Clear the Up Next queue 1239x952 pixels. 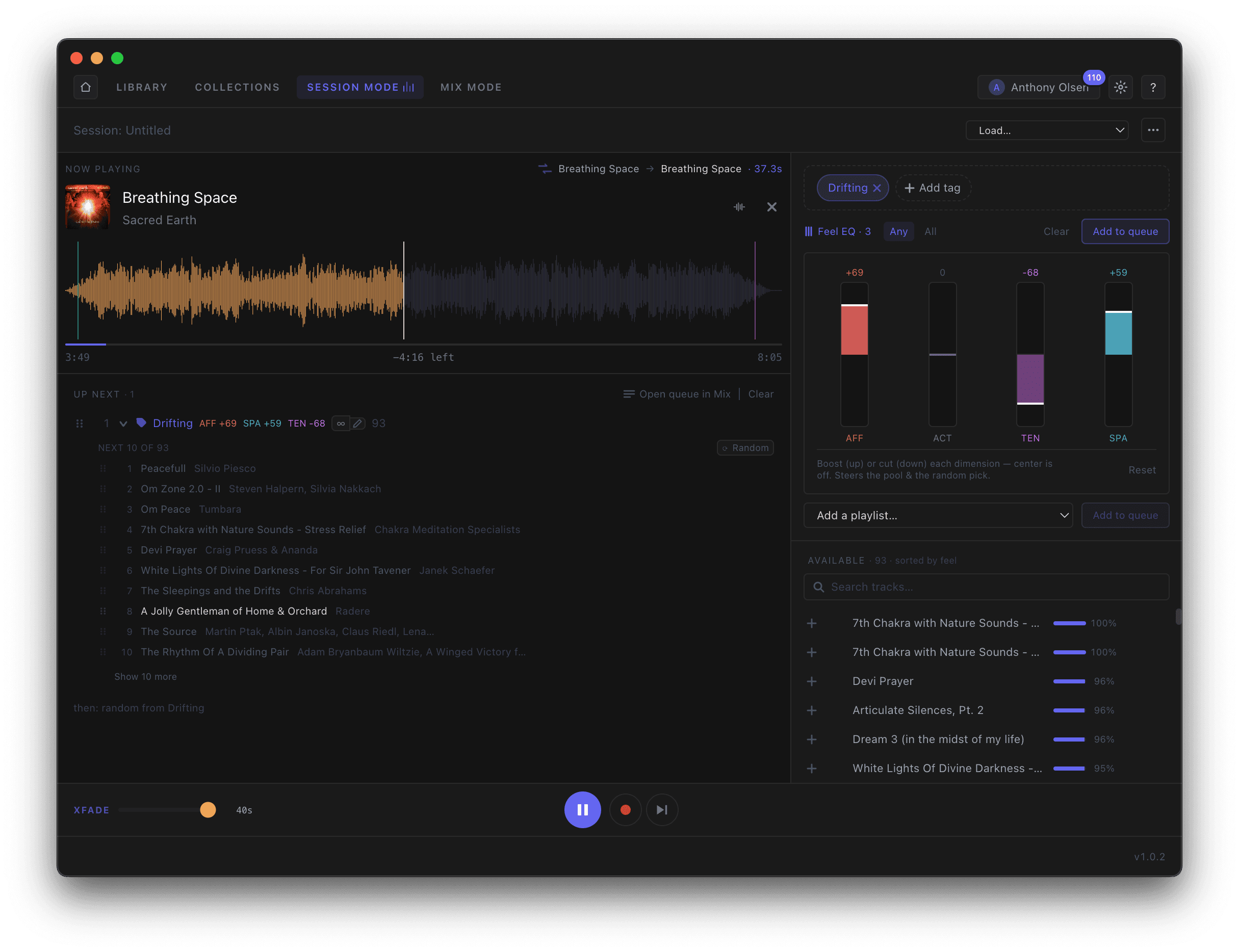(x=760, y=394)
